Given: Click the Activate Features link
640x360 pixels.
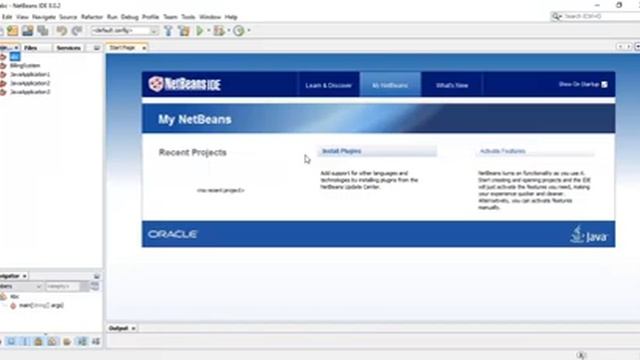Looking at the screenshot, I should click(x=502, y=151).
